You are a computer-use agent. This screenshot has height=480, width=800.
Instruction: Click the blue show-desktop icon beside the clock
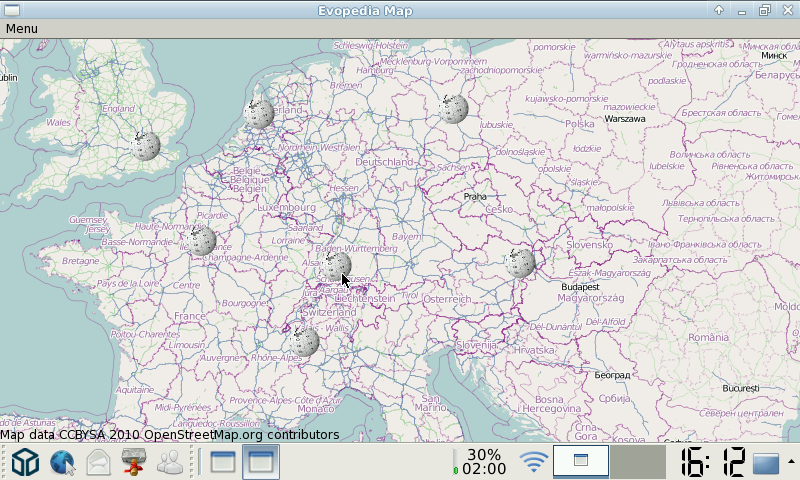766,464
